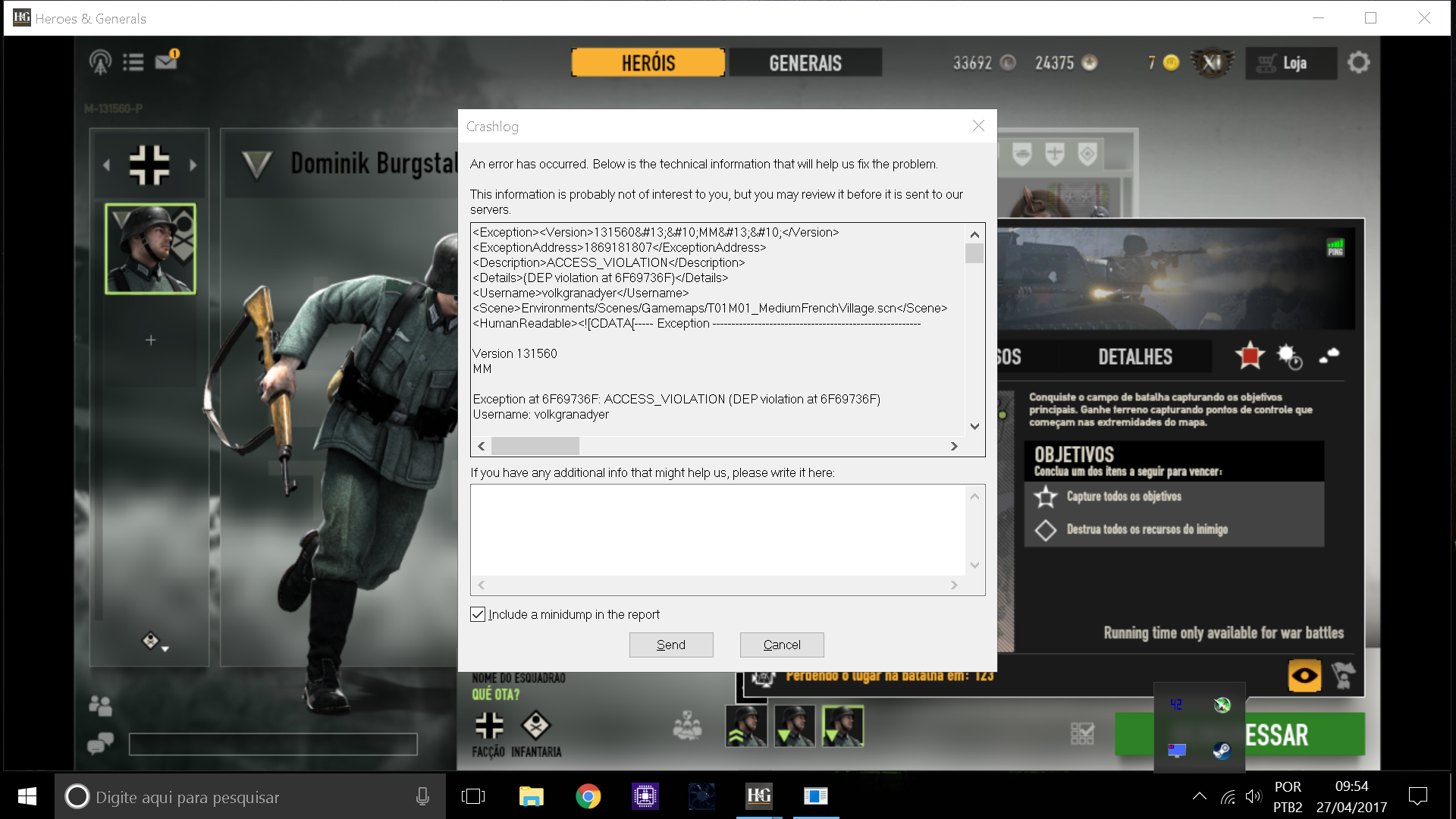Select the recon diamond shield badge
Image resolution: width=1456 pixels, height=819 pixels.
click(1087, 155)
